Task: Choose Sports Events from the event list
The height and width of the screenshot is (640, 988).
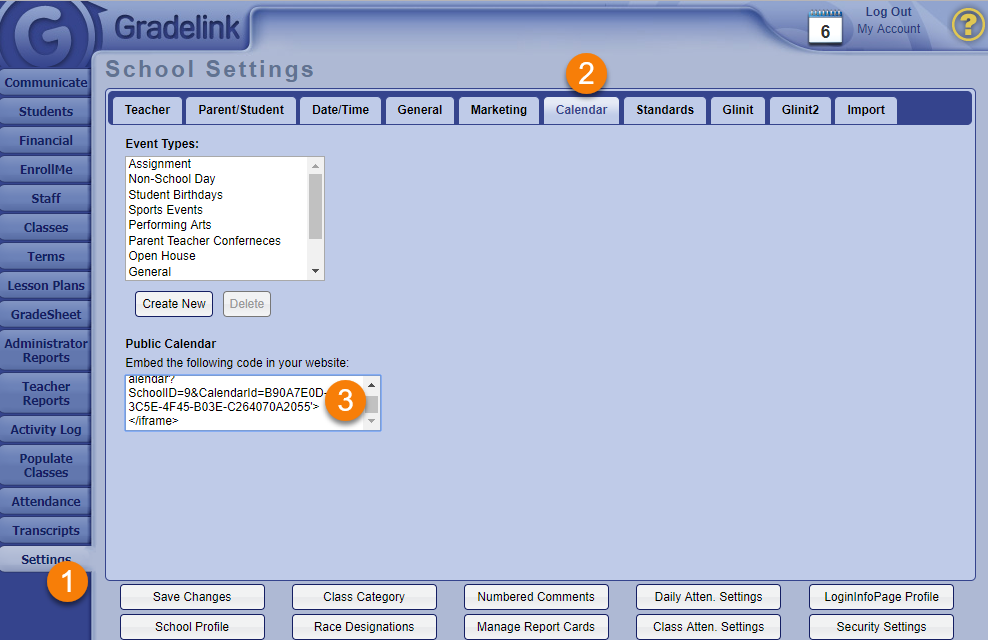Action: pyautogui.click(x=166, y=210)
